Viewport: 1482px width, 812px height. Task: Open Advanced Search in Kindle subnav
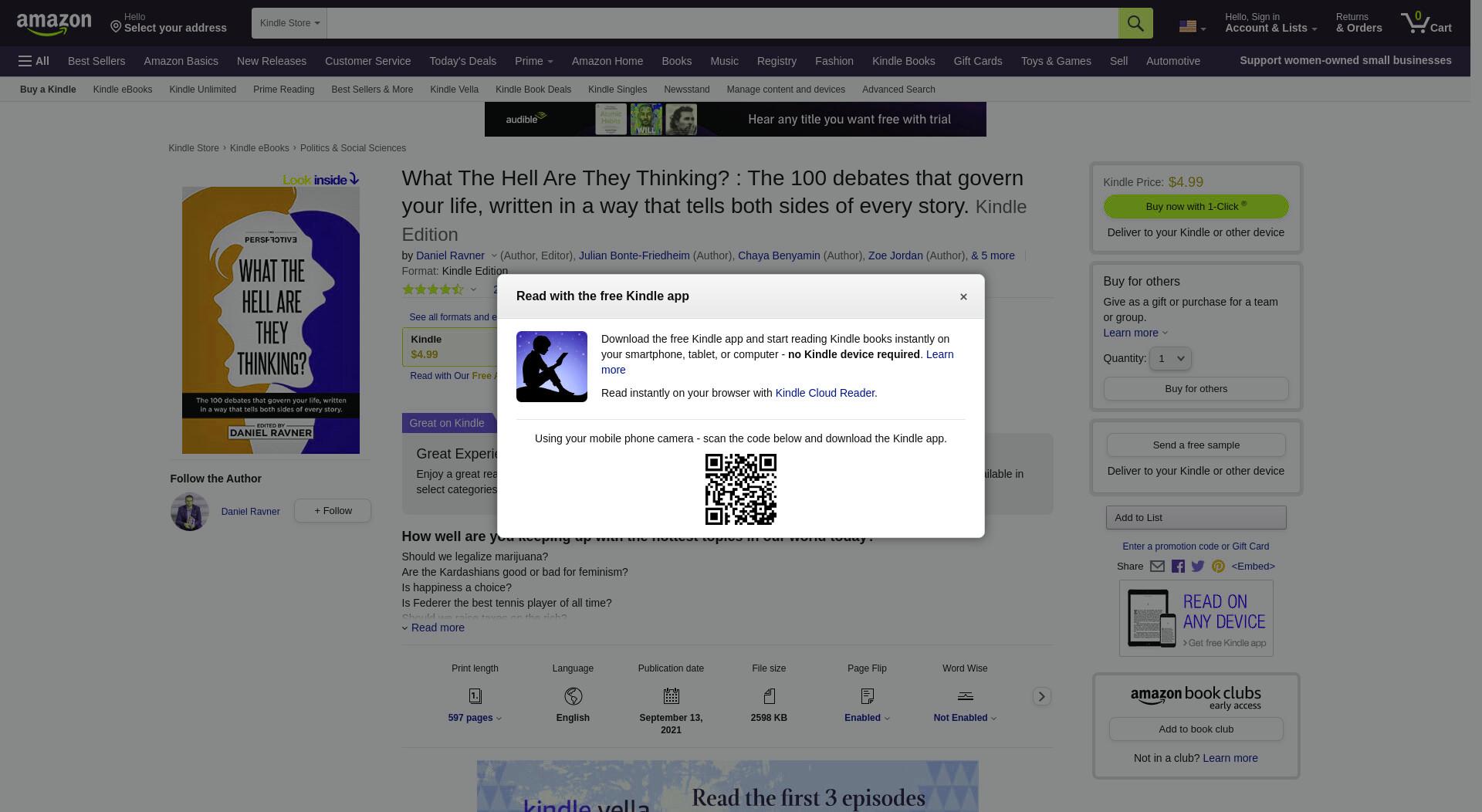pos(898,90)
